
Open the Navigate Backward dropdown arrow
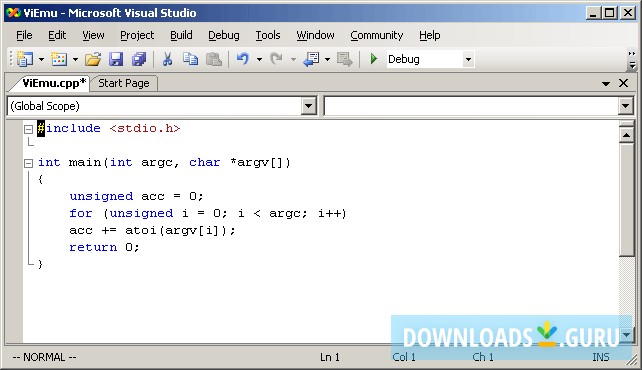pos(327,59)
